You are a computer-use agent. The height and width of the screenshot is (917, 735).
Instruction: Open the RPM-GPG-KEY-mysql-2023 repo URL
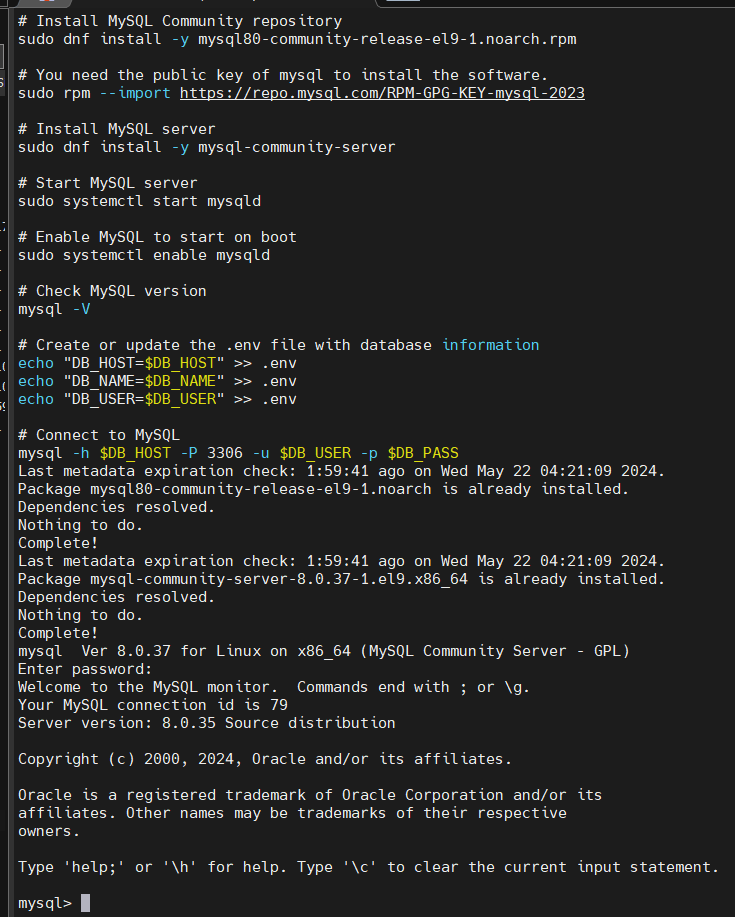coord(382,93)
